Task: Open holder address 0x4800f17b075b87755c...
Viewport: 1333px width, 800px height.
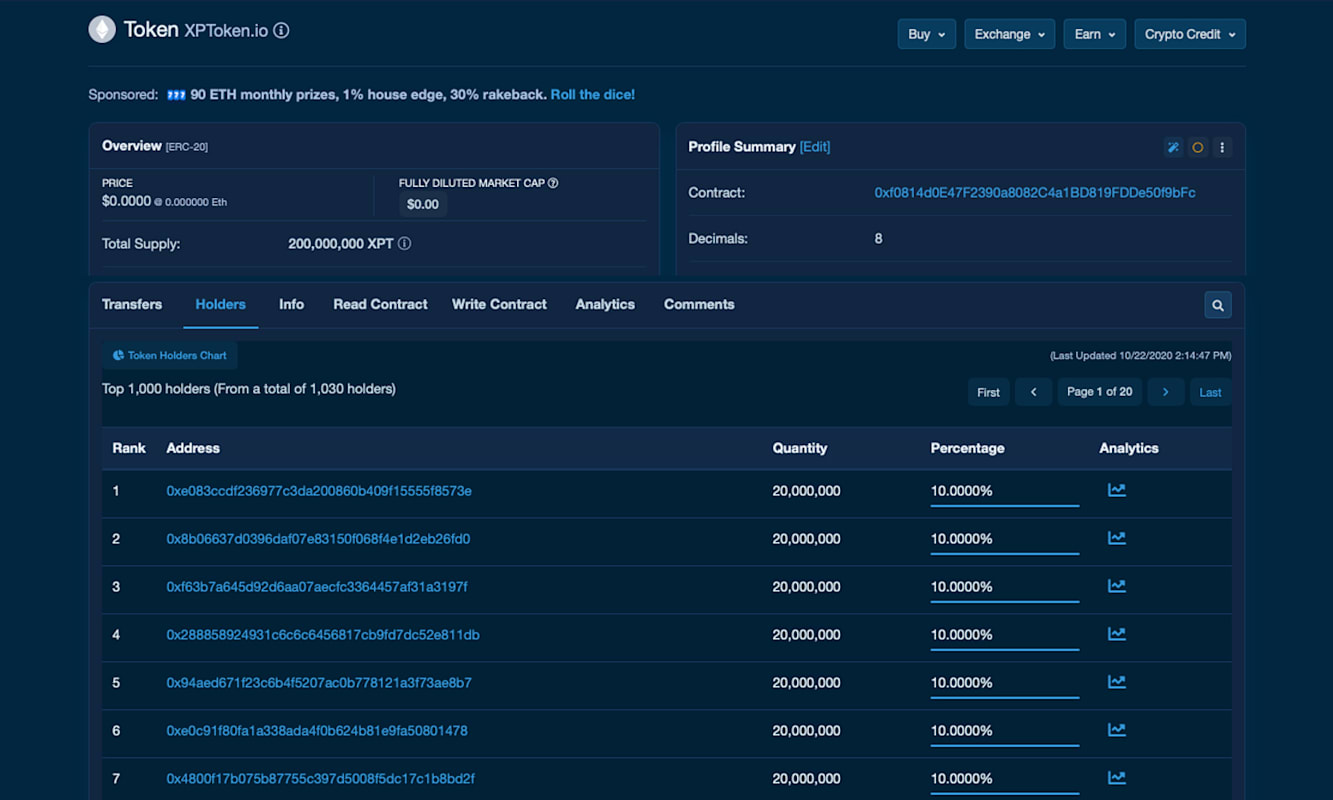Action: pos(320,779)
